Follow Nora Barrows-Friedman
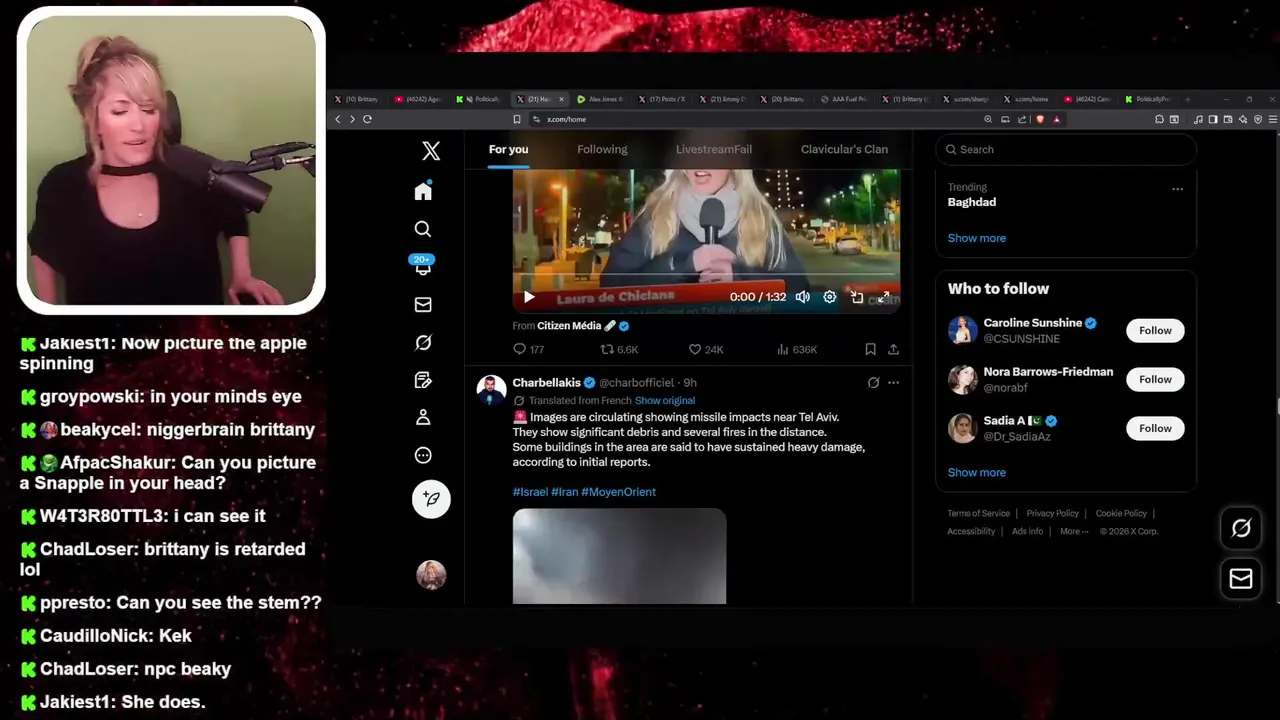This screenshot has width=1280, height=720. 1155,379
